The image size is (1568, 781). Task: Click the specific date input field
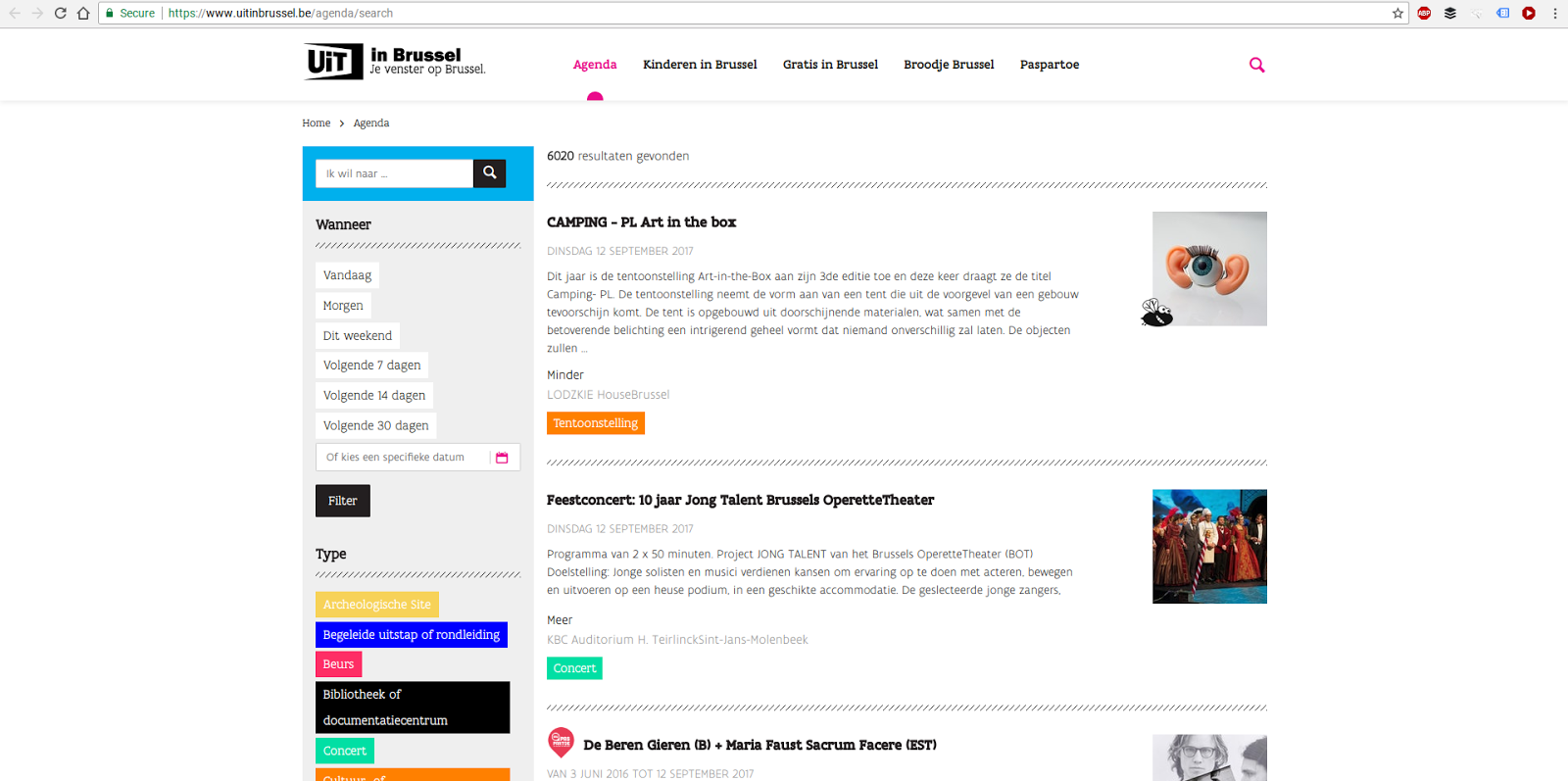417,458
